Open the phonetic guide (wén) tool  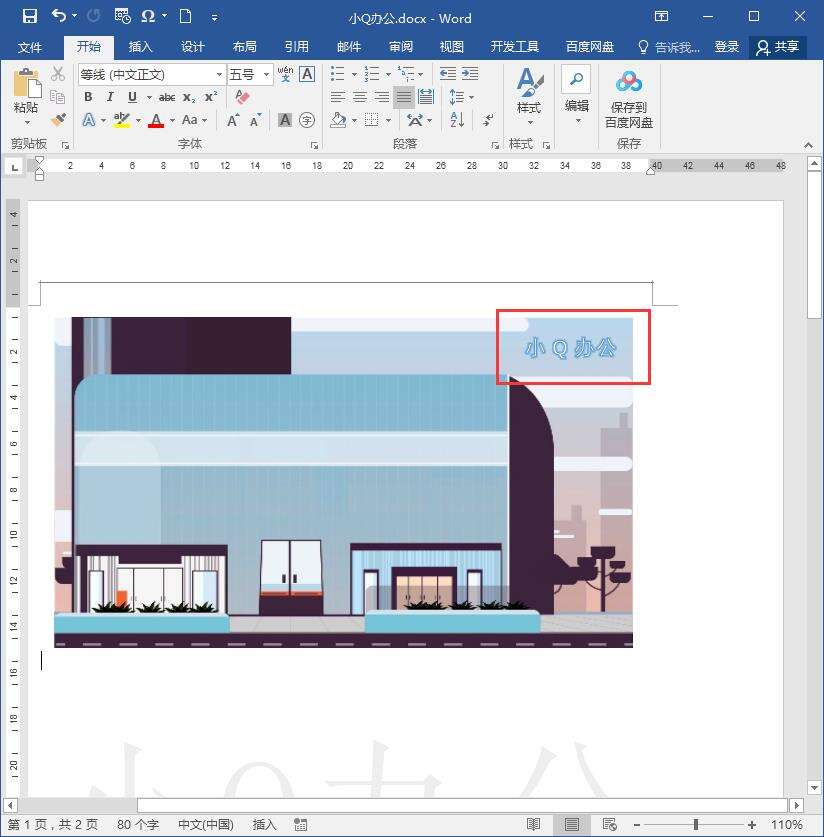click(x=286, y=74)
